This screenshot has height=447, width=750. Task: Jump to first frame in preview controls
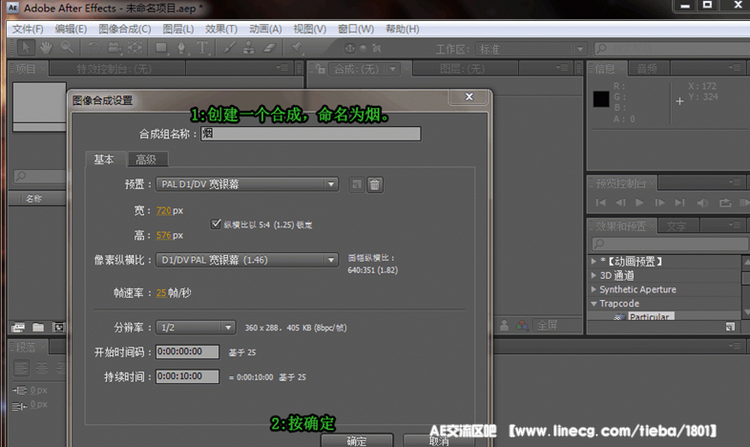(x=601, y=203)
